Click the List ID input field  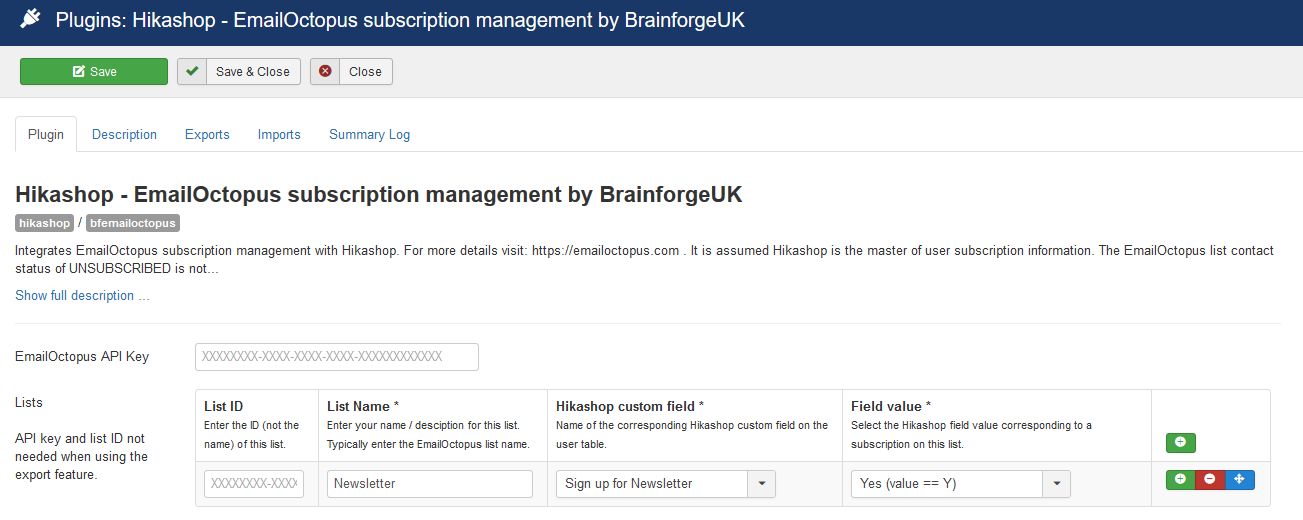[x=254, y=483]
